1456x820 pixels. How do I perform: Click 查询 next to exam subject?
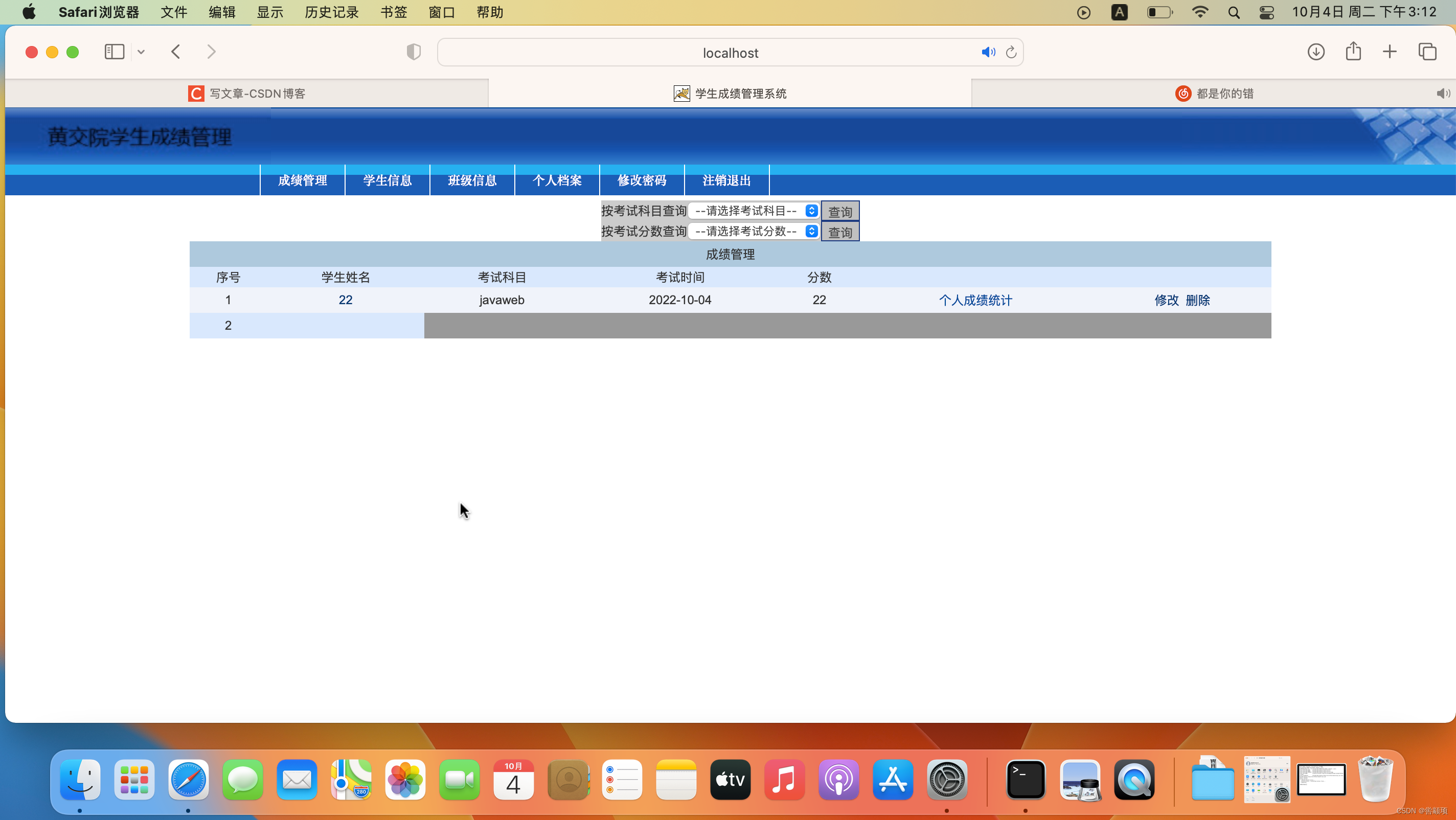840,211
